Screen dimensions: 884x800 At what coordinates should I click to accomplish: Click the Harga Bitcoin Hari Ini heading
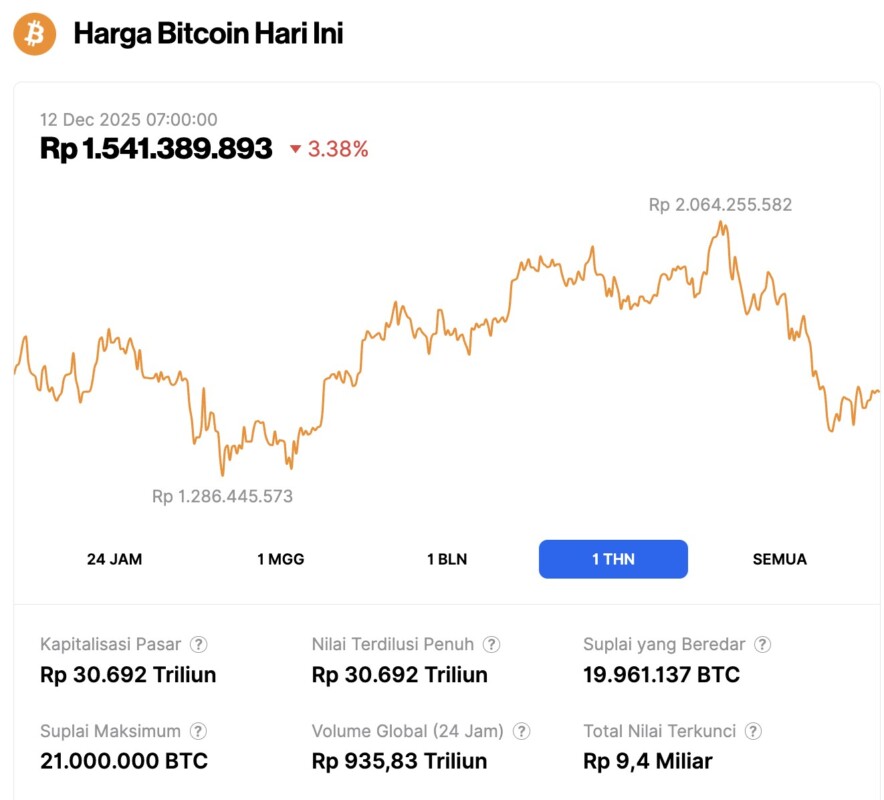[208, 33]
